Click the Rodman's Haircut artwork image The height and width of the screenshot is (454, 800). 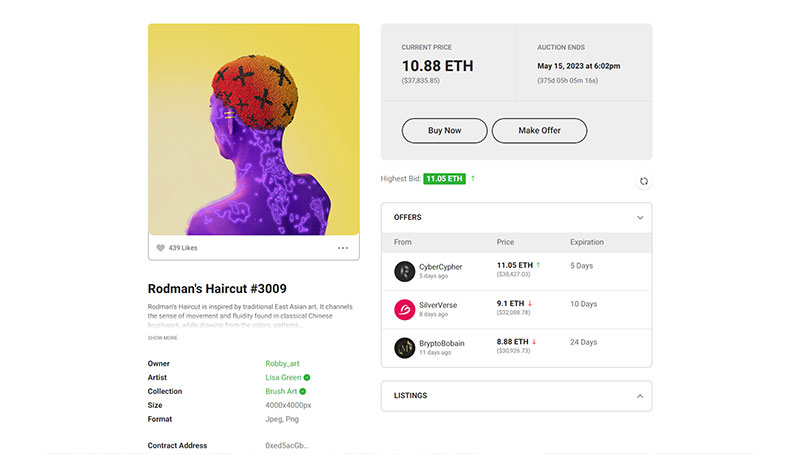254,129
